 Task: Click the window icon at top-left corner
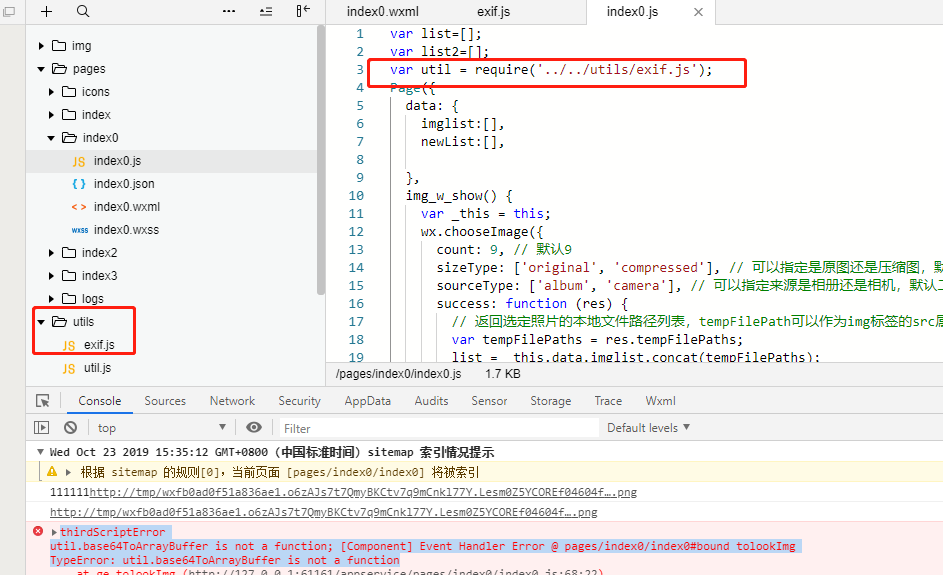[9, 11]
